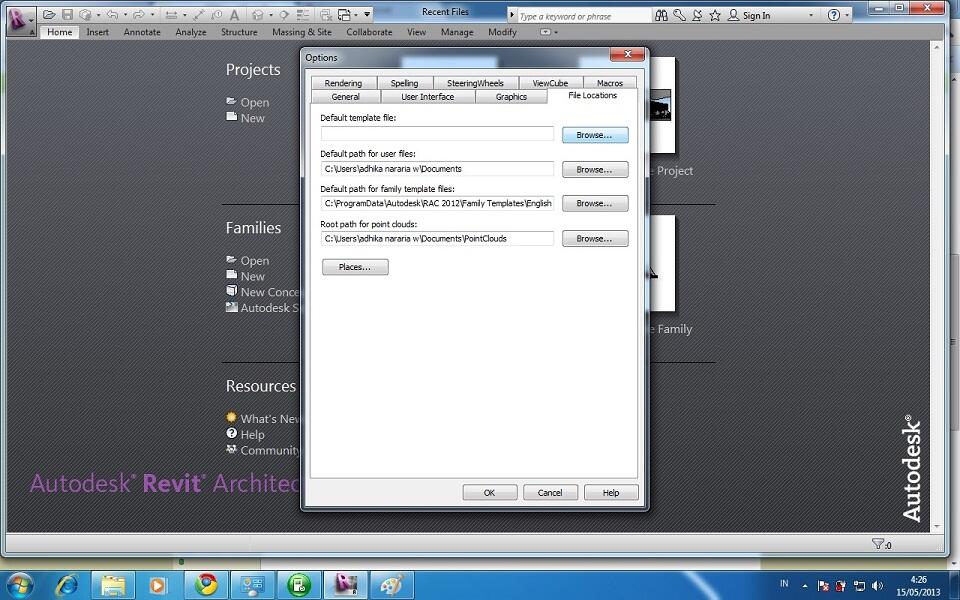Click the Switch Windows icon
This screenshot has width=960, height=600.
pos(345,14)
